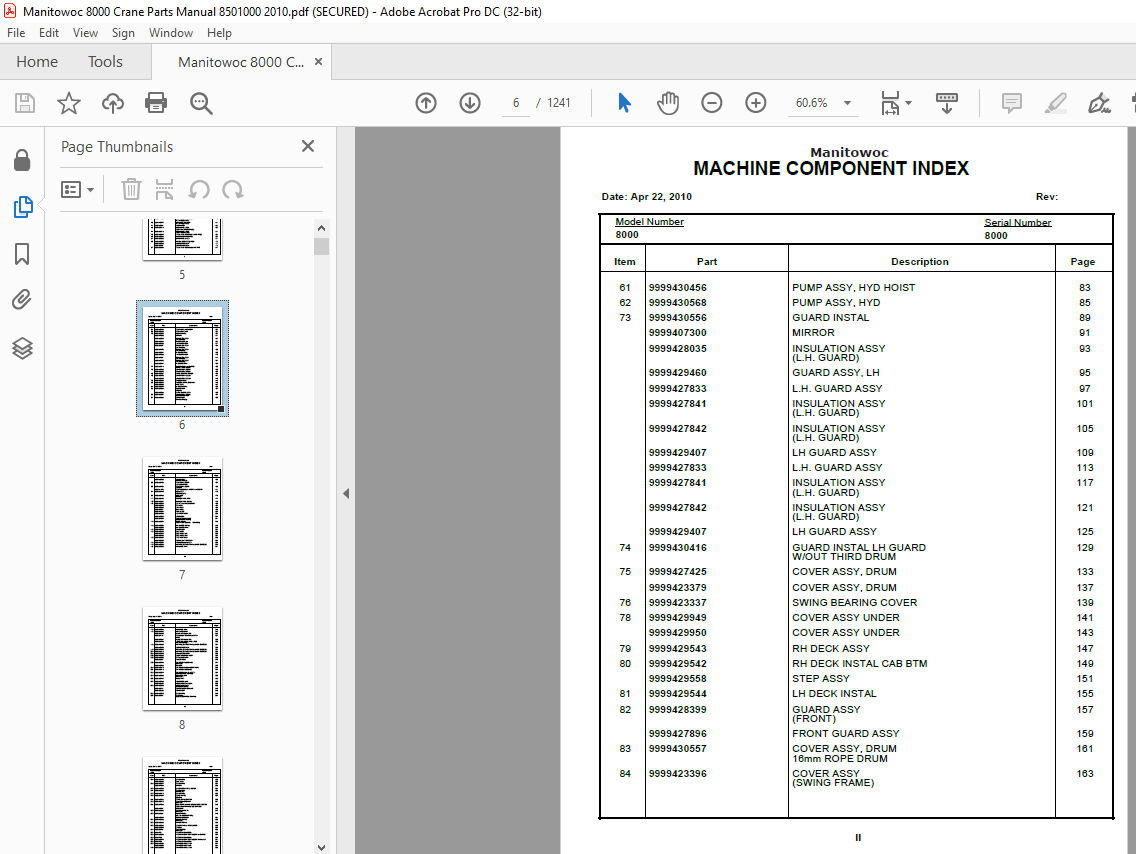Image resolution: width=1136 pixels, height=854 pixels.
Task: Click description PUMP ASSY, HYD HOIST
Action: [853, 288]
